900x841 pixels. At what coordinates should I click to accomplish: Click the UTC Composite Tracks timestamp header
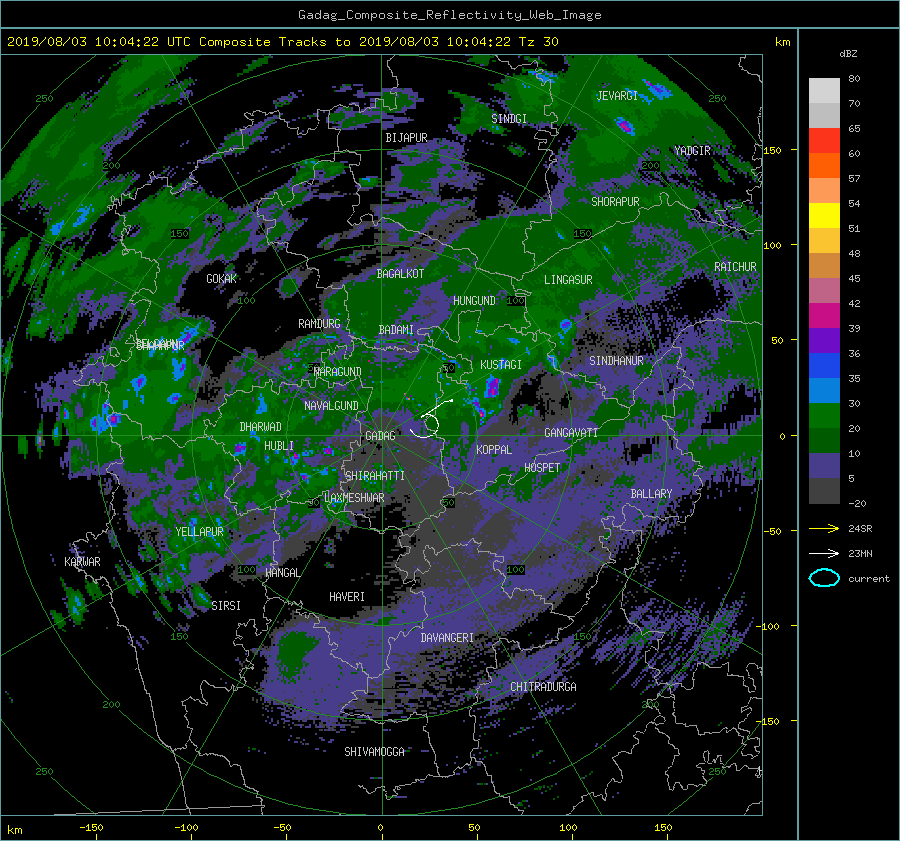point(282,41)
